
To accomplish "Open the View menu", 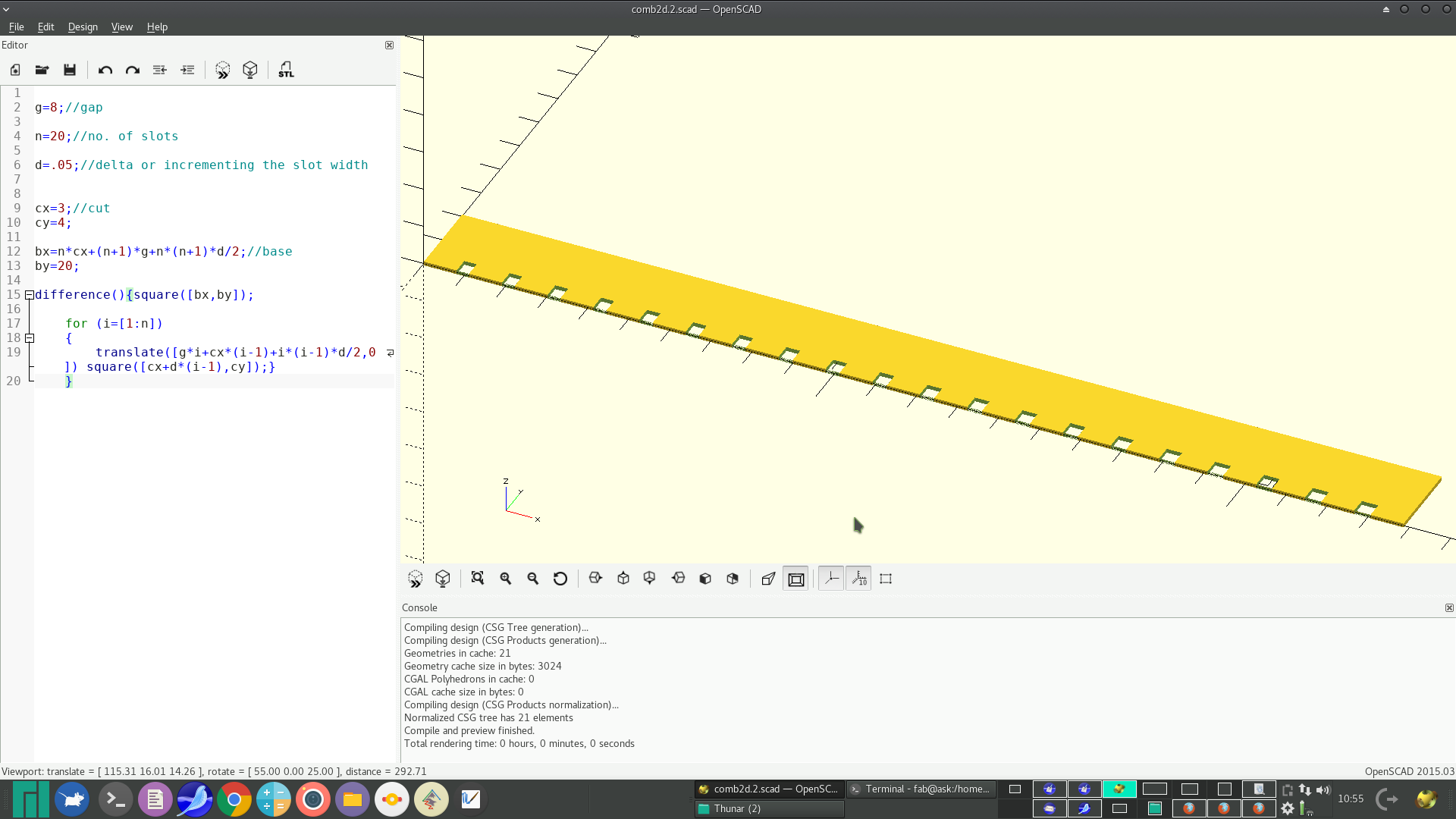I will 121,27.
